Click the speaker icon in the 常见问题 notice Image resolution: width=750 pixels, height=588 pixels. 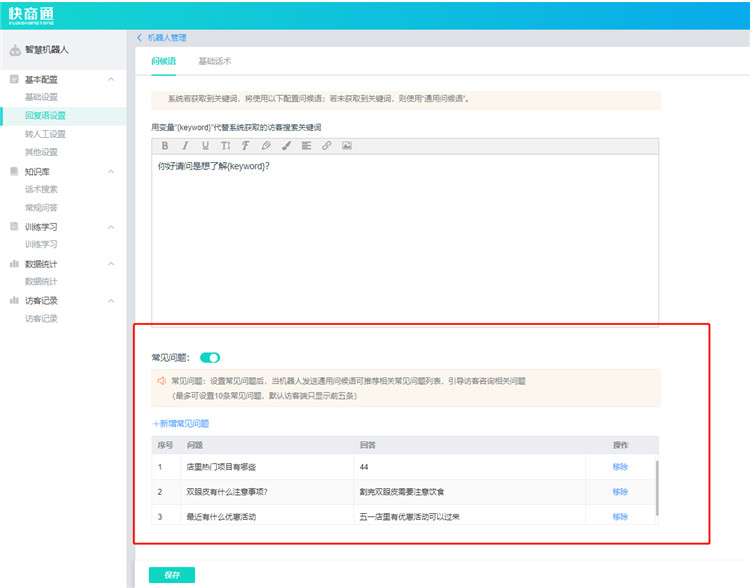[x=162, y=381]
